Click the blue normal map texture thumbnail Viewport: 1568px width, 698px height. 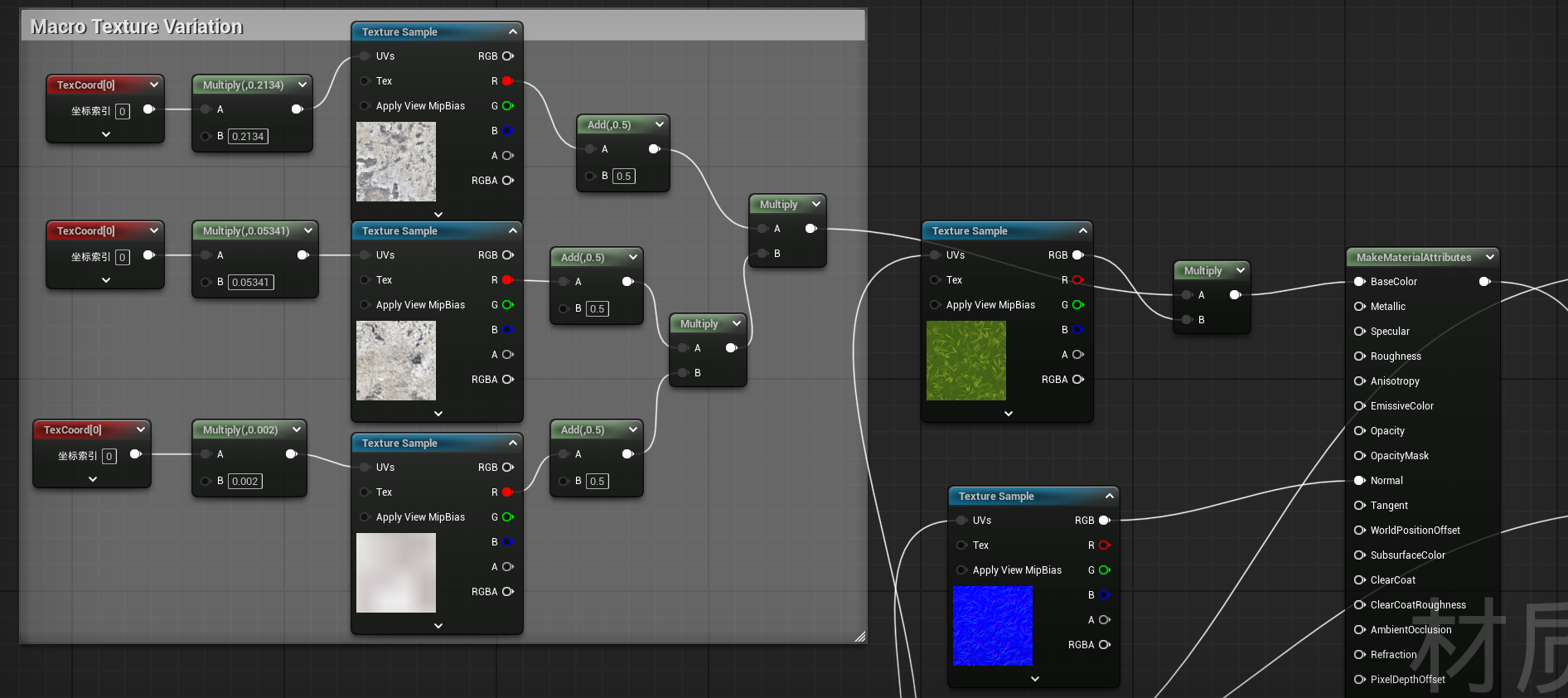click(x=993, y=626)
